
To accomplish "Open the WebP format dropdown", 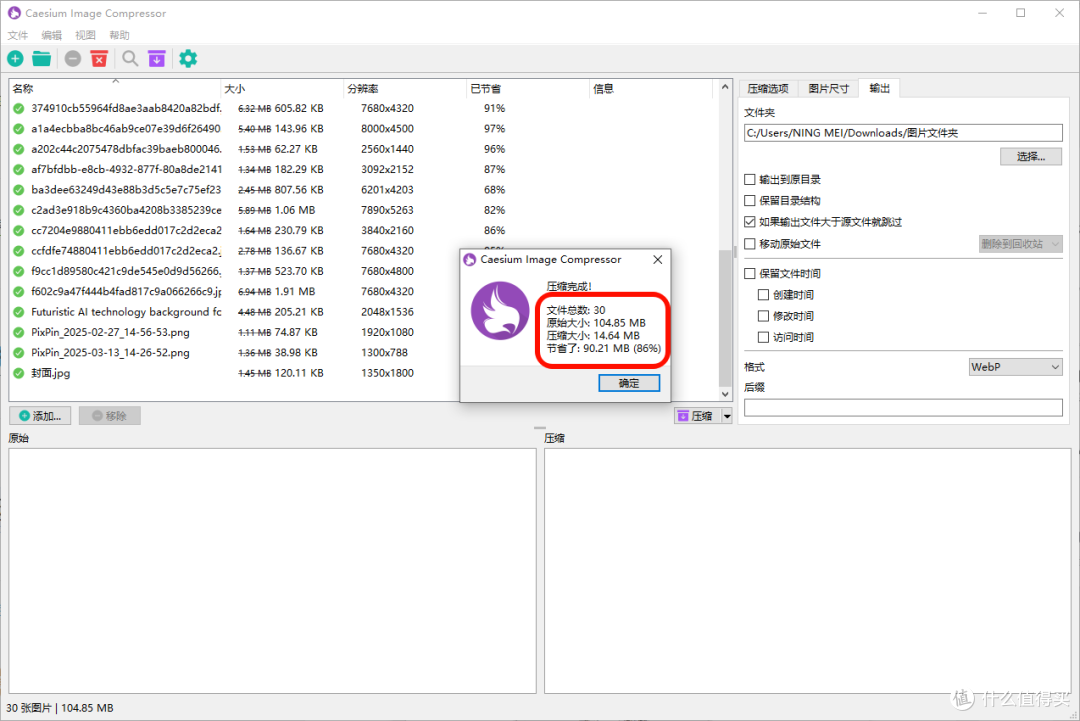I will click(1015, 367).
